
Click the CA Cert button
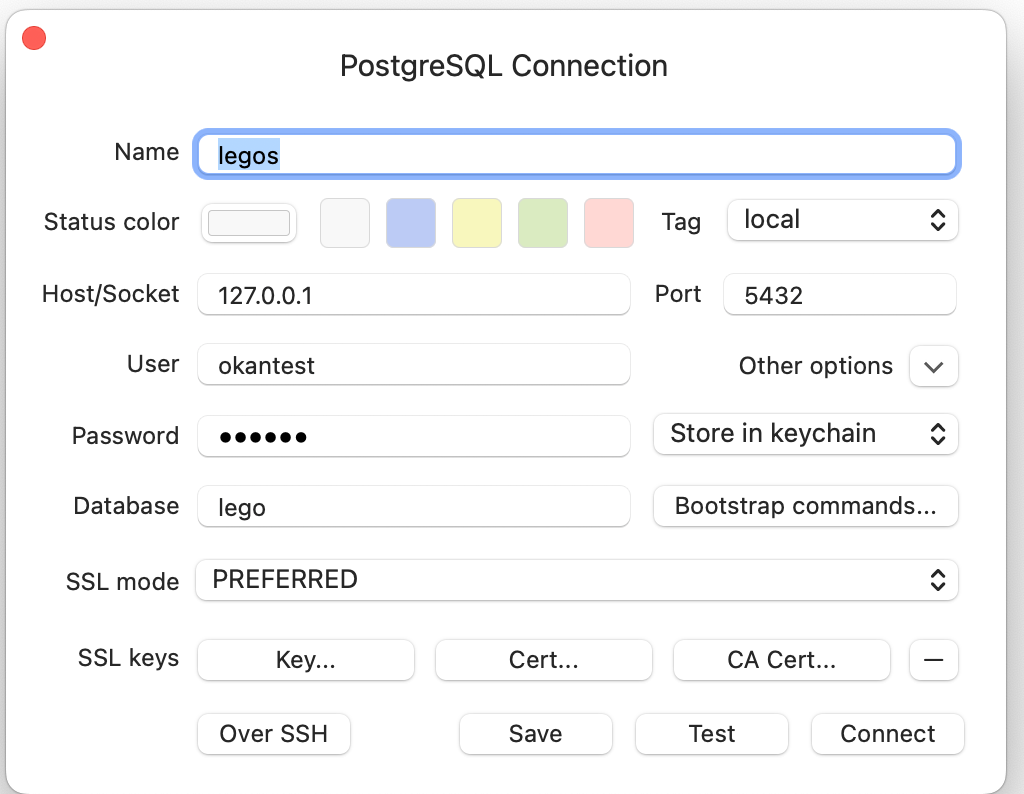click(781, 660)
